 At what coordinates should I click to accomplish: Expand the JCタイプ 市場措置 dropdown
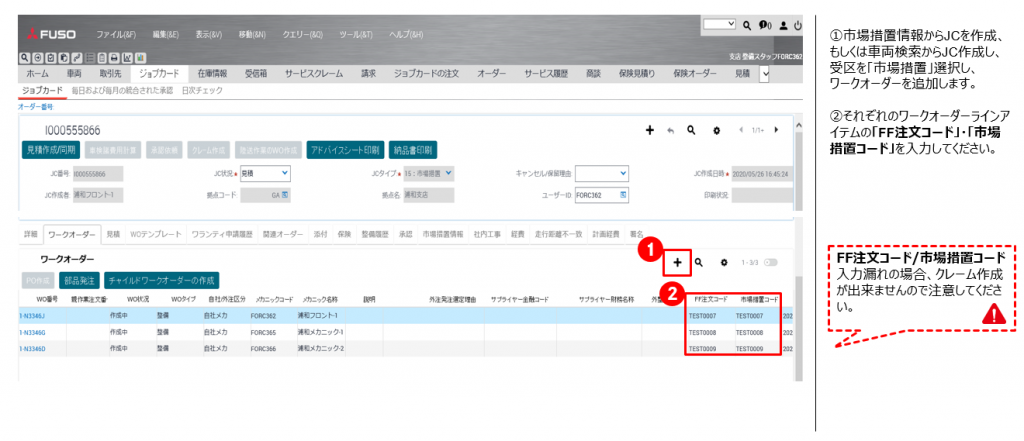coord(448,172)
